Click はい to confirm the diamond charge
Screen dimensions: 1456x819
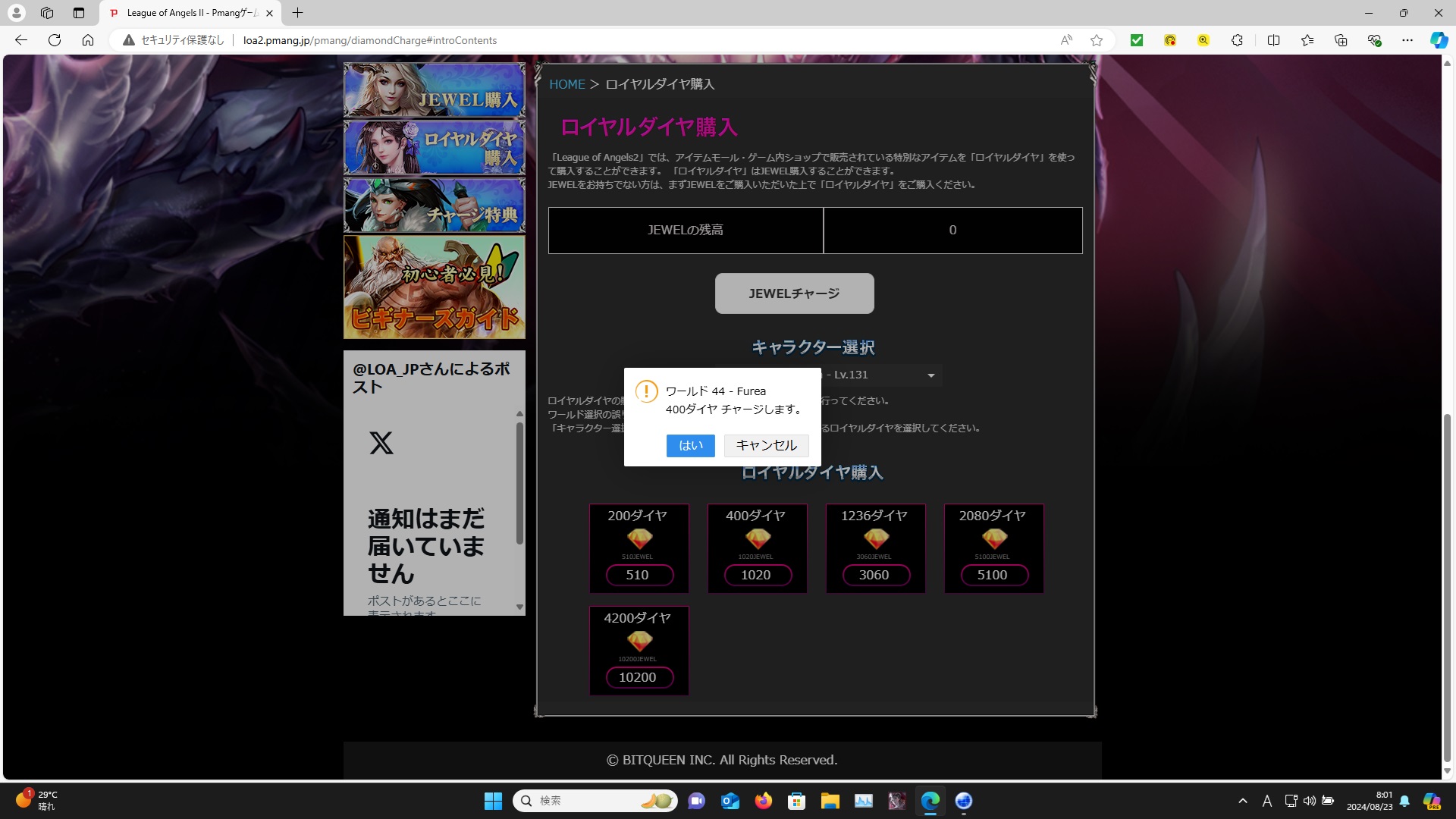690,446
